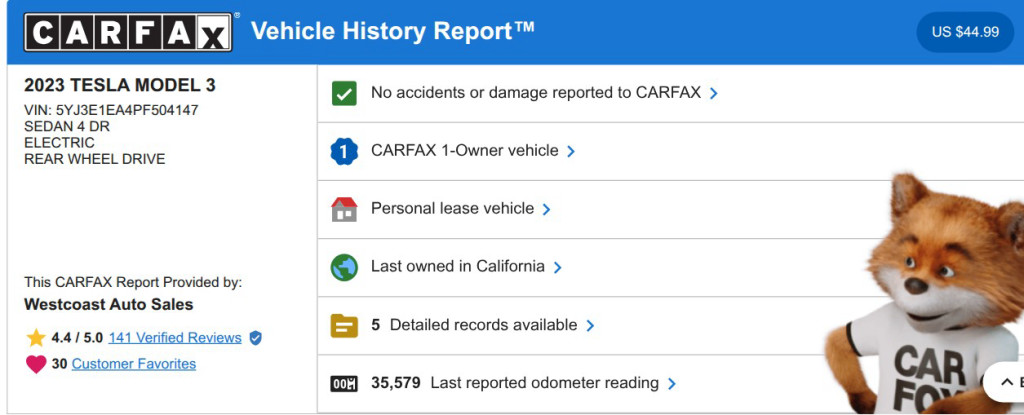The height and width of the screenshot is (415, 1024).
Task: Click the US $44.99 price button
Action: (965, 32)
